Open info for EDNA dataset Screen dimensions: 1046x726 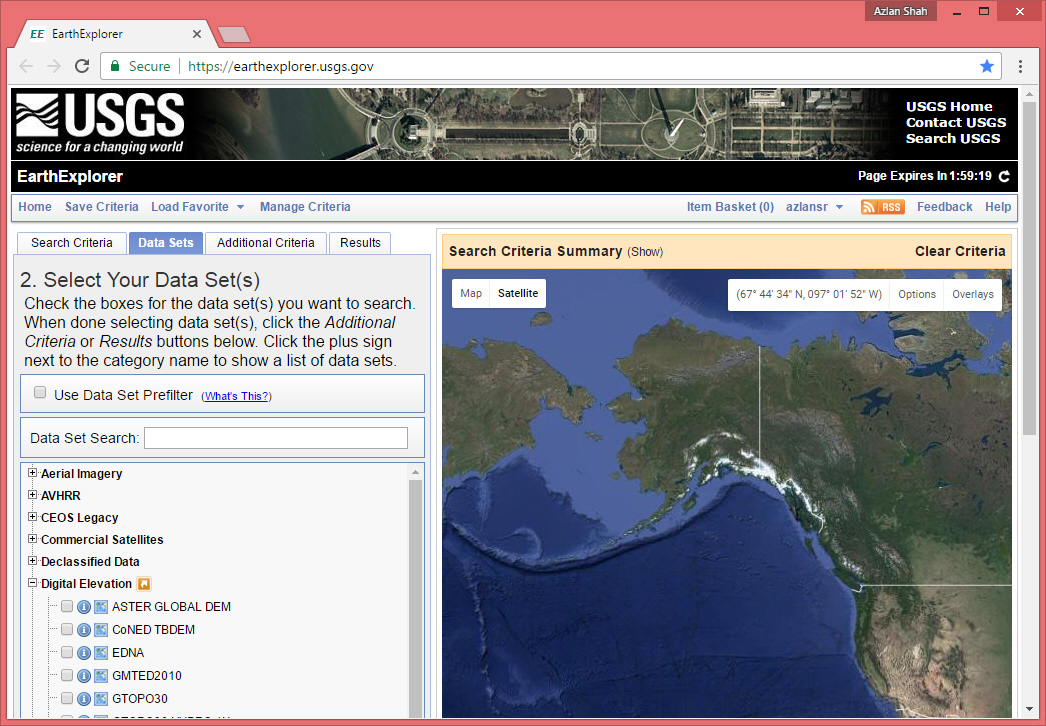click(84, 653)
